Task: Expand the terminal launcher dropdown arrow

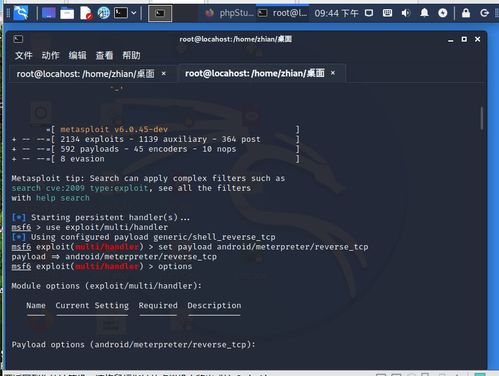Action: click(134, 13)
